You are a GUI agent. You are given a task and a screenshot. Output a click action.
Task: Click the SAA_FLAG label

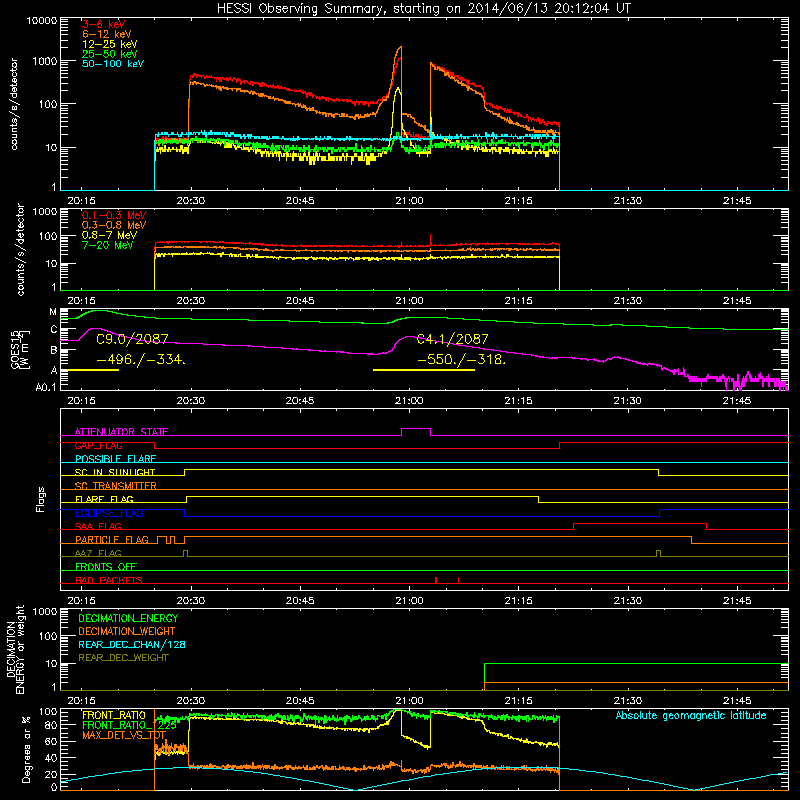98,526
